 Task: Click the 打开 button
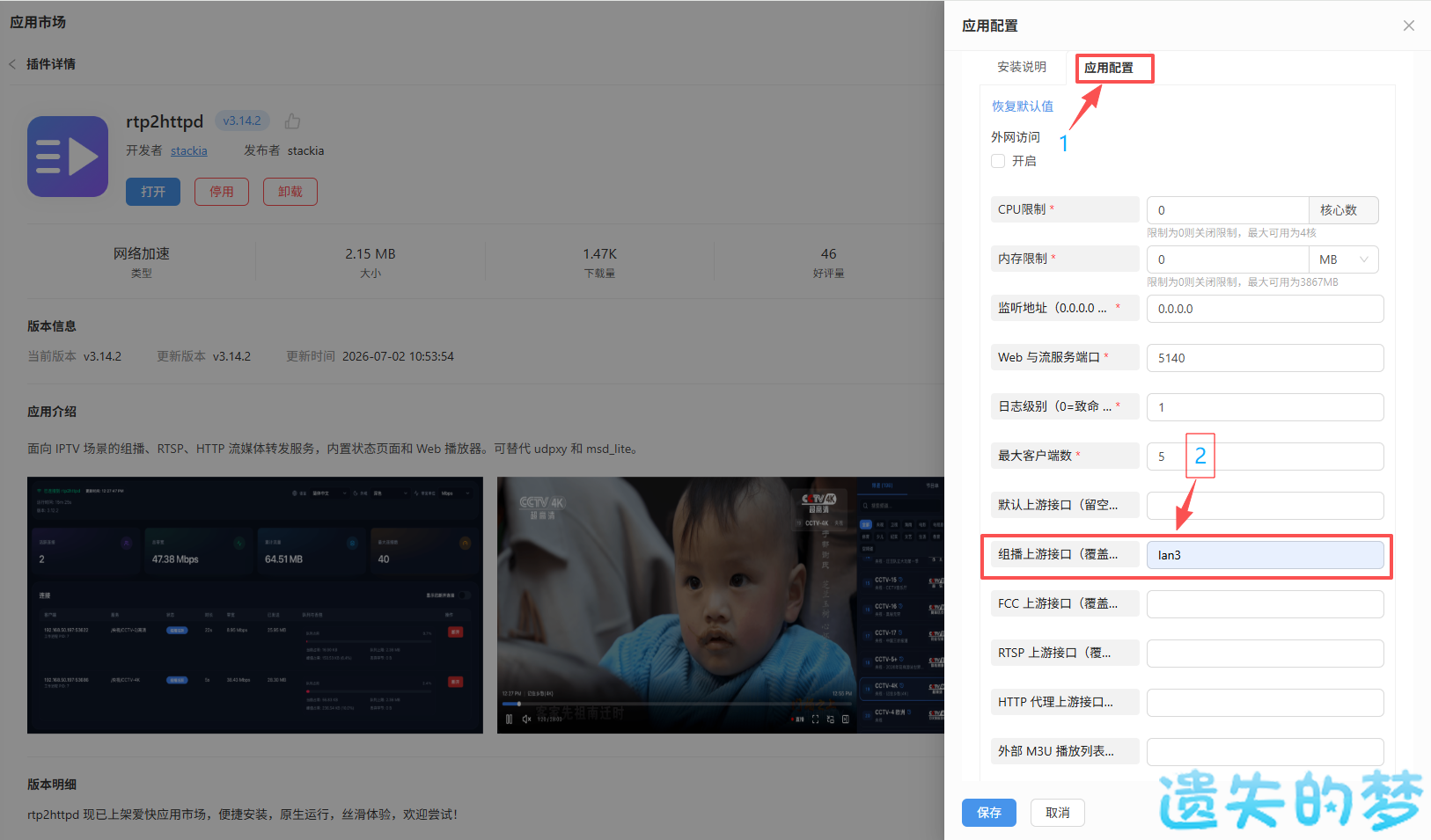153,192
